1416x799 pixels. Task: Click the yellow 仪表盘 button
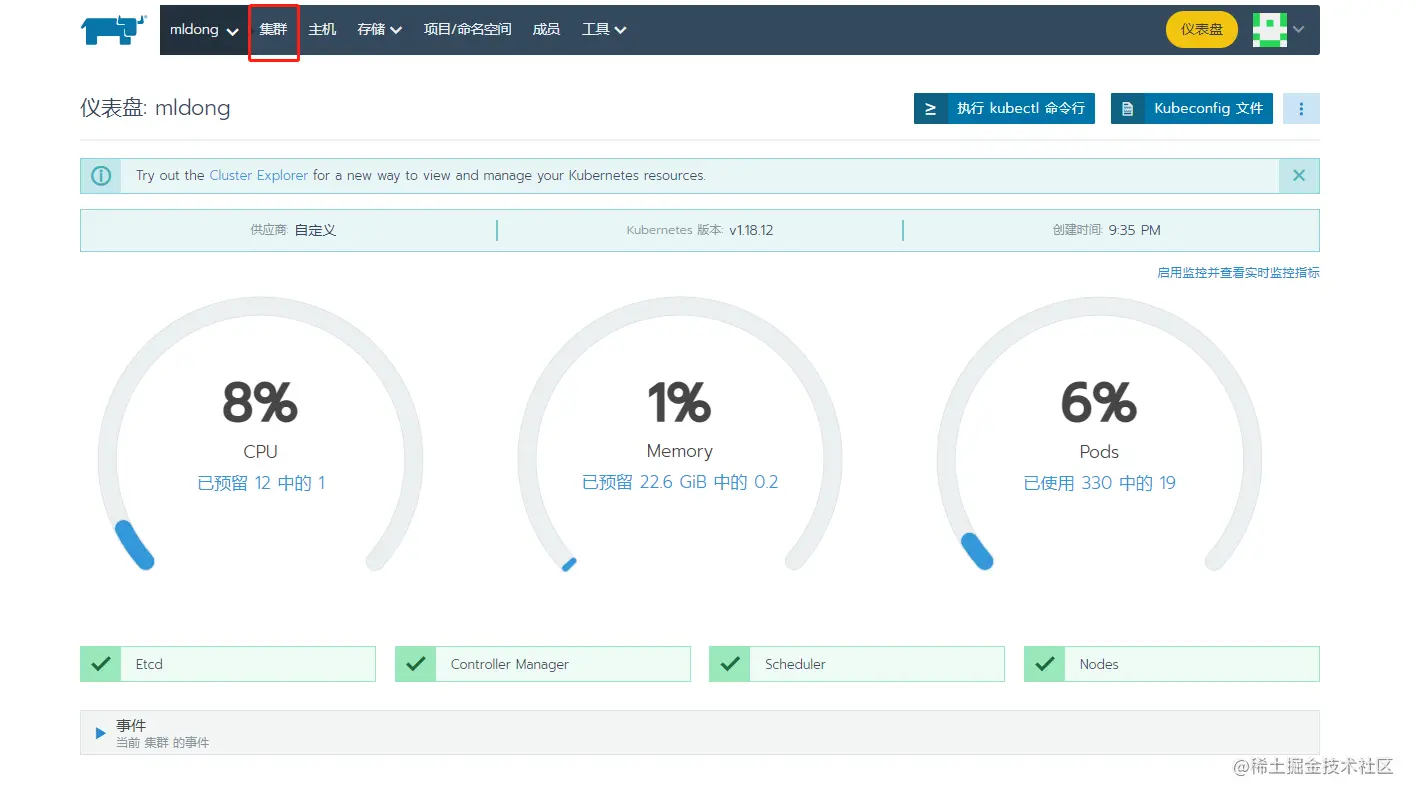(x=1202, y=30)
